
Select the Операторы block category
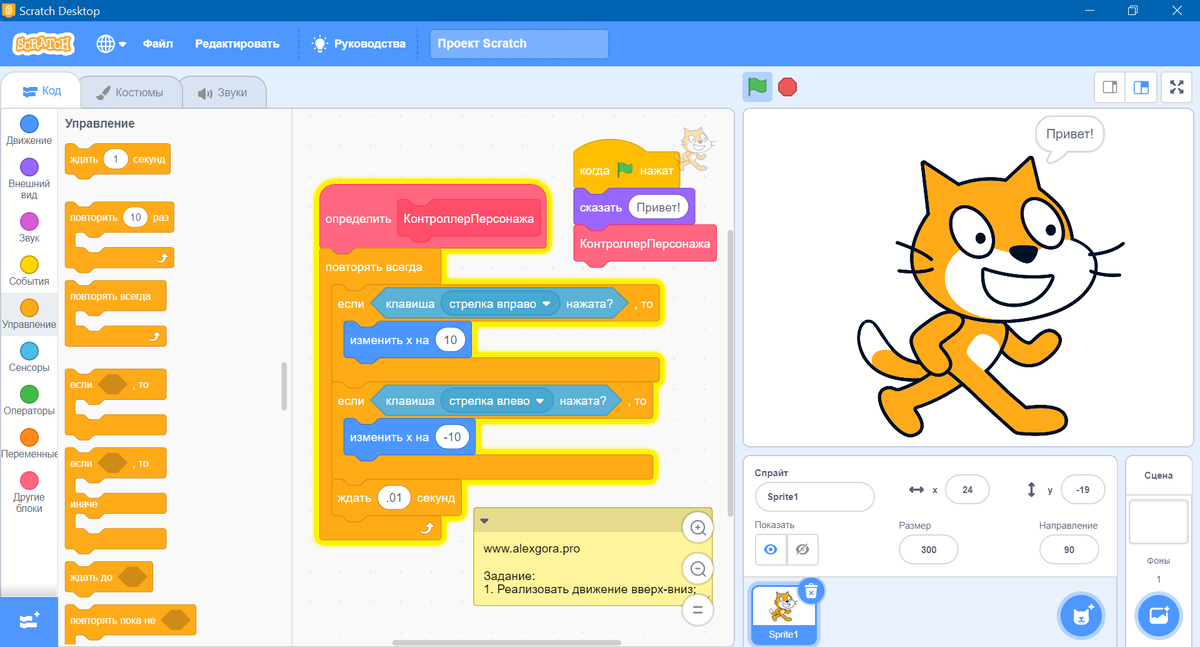pos(29,399)
